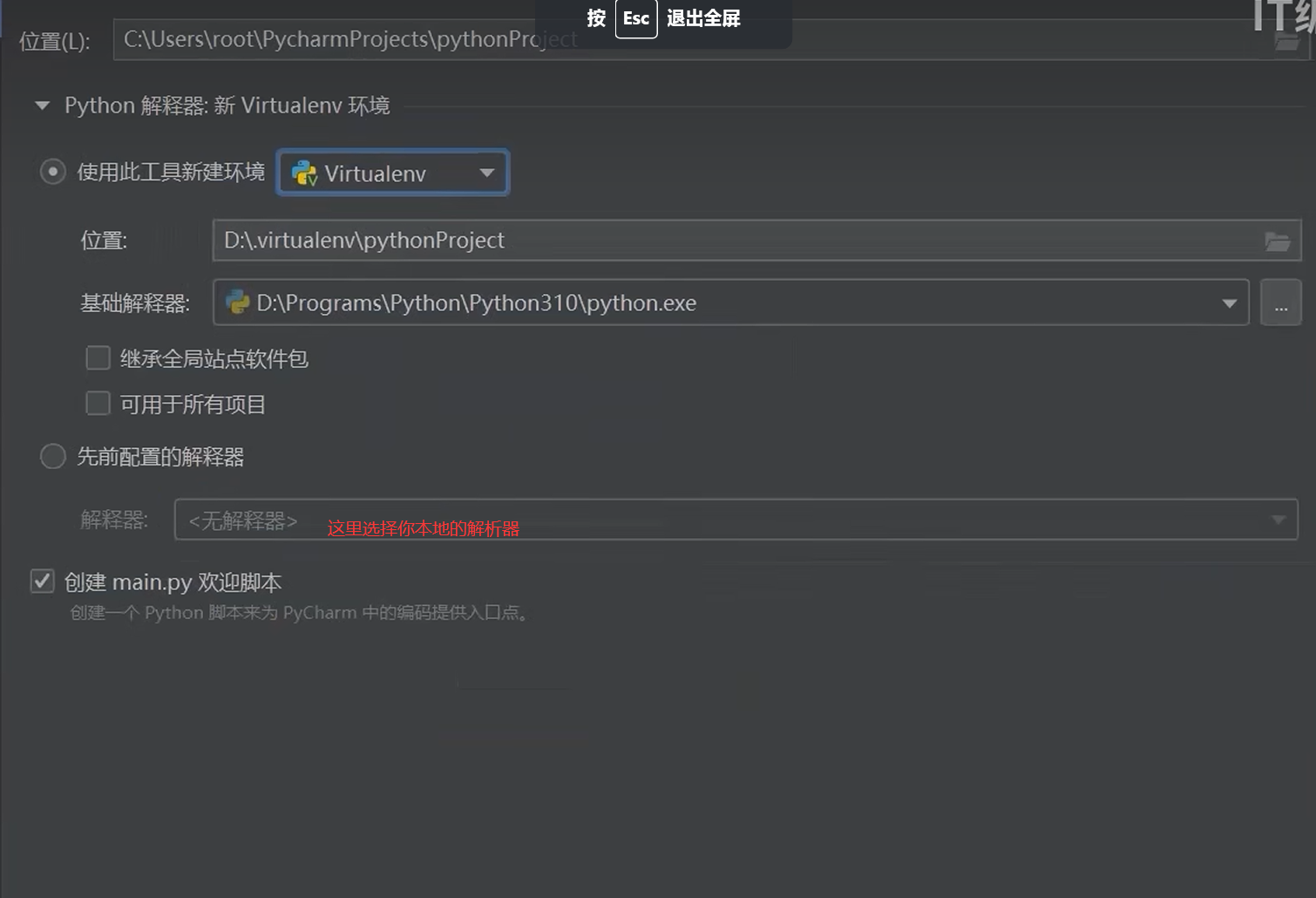Viewport: 1316px width, 898px height.
Task: Click the Python 解释器: 新 Virtualenv 环境 header
Action: pyautogui.click(x=227, y=105)
